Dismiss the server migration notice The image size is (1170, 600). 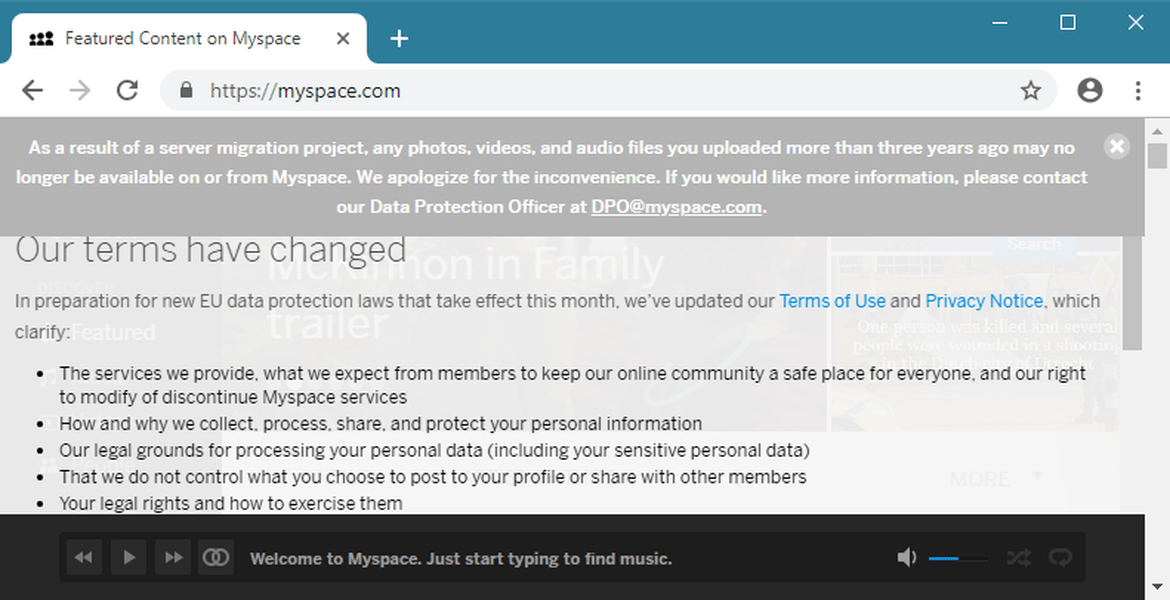coord(1117,145)
